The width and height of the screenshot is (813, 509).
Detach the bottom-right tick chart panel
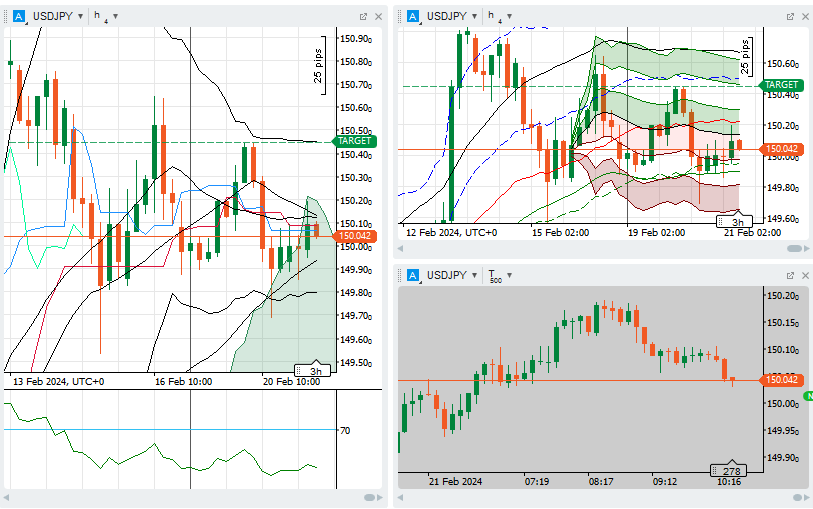[x=790, y=275]
